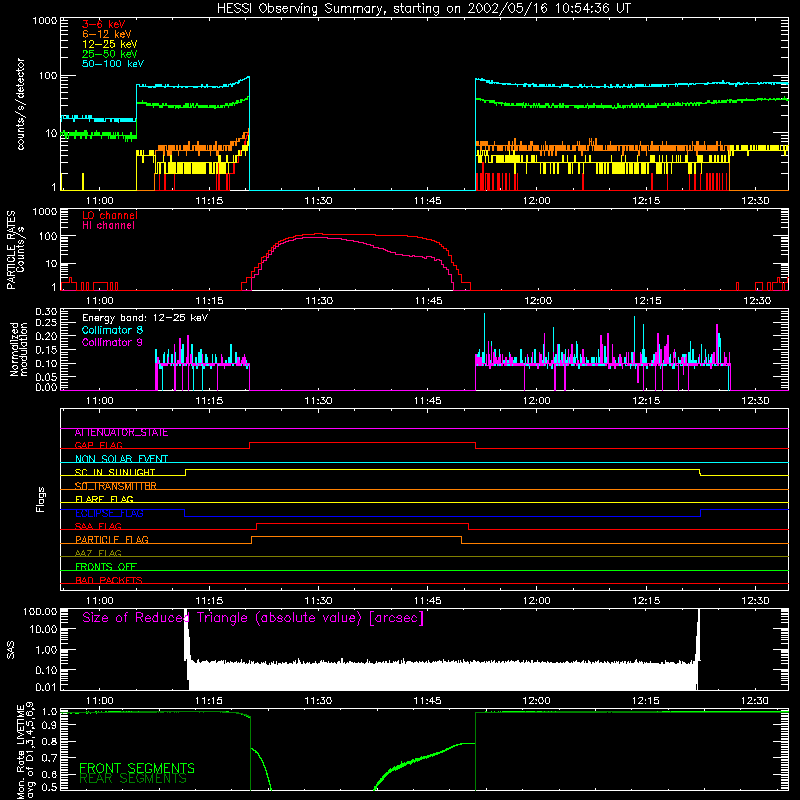Pick the 50-100 keV legend label
800x800 pixels.
coord(112,64)
